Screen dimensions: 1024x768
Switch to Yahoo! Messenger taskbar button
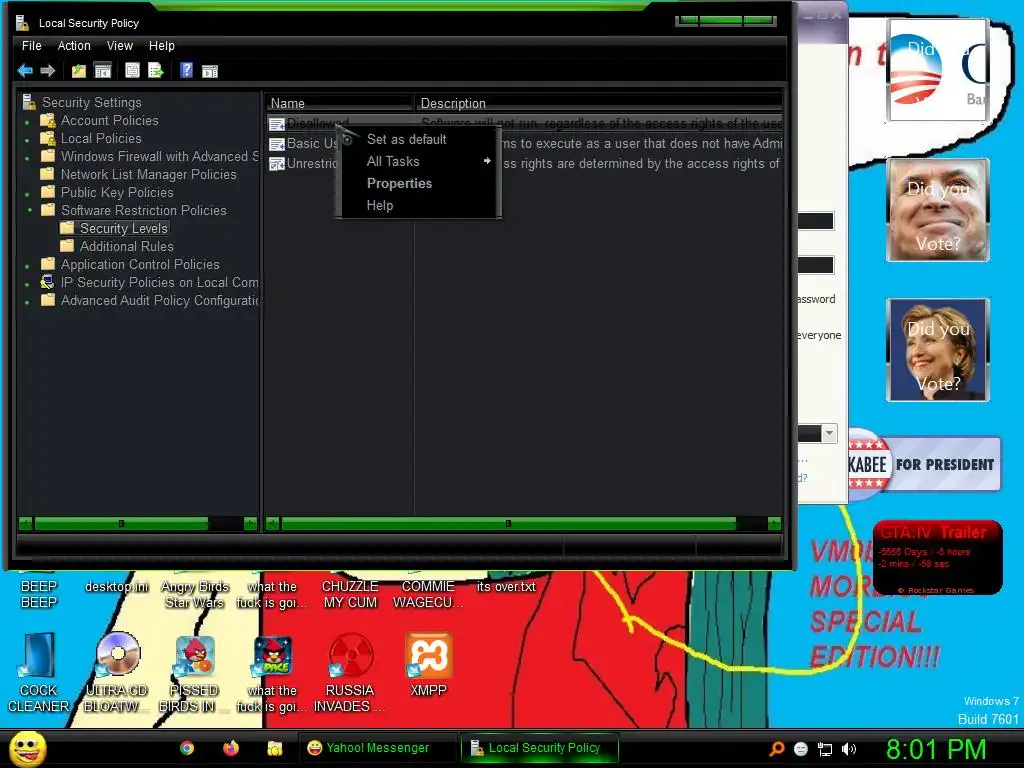tap(377, 748)
